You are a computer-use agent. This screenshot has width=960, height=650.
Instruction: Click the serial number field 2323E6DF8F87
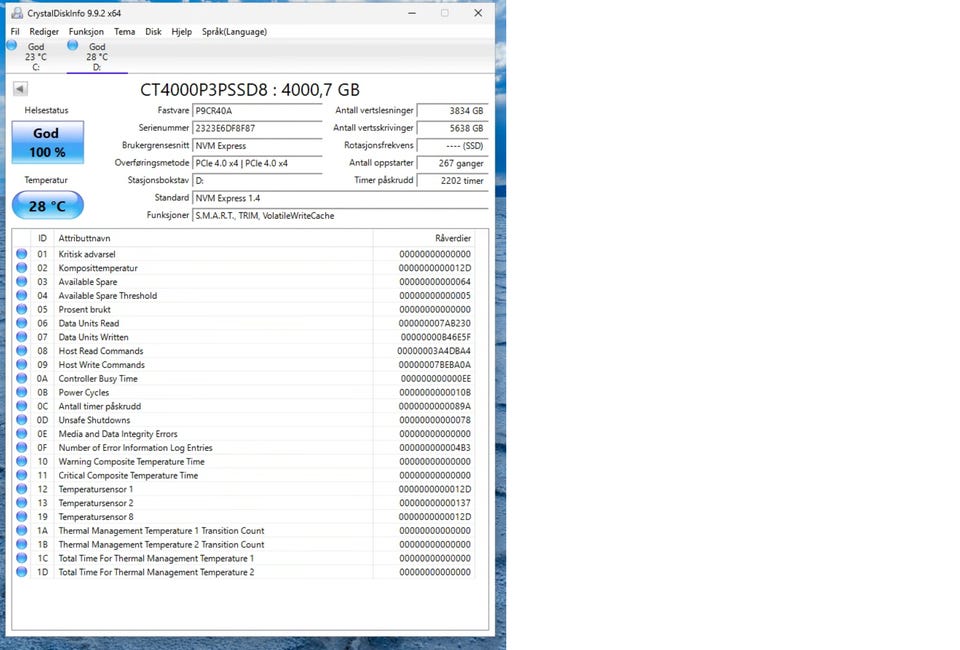pos(257,128)
